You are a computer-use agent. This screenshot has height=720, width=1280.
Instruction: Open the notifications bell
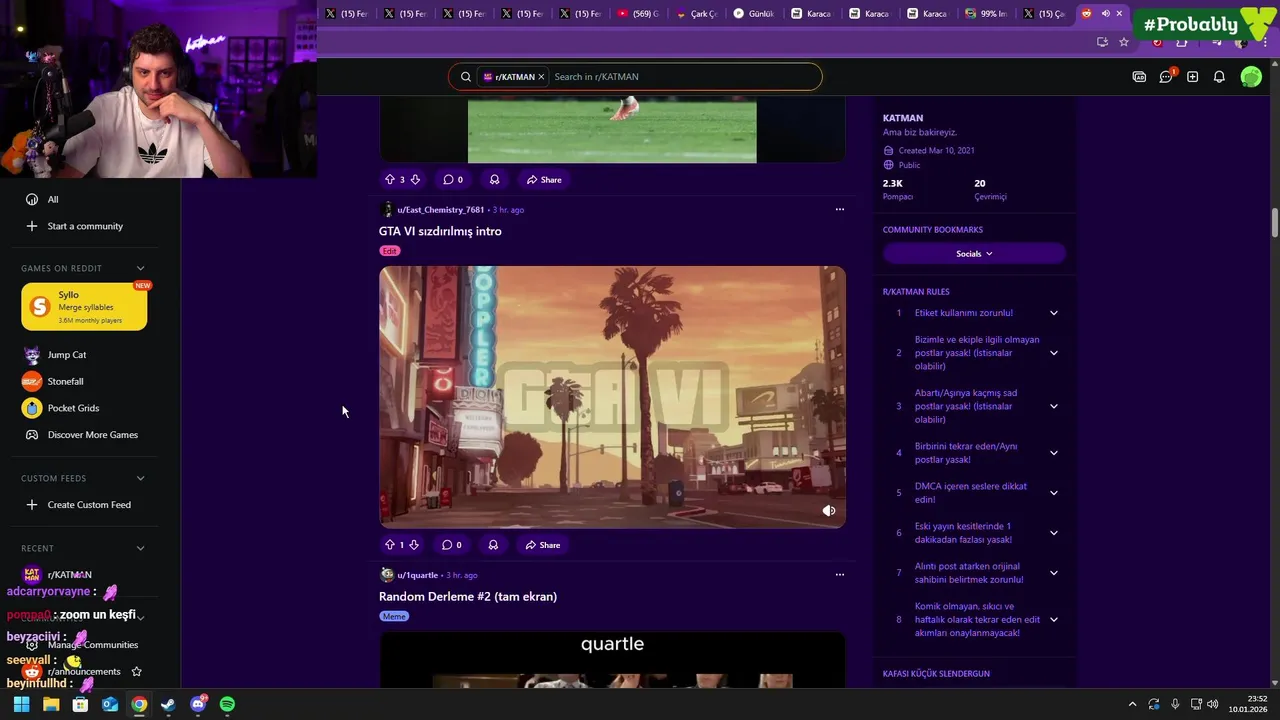click(x=1219, y=77)
